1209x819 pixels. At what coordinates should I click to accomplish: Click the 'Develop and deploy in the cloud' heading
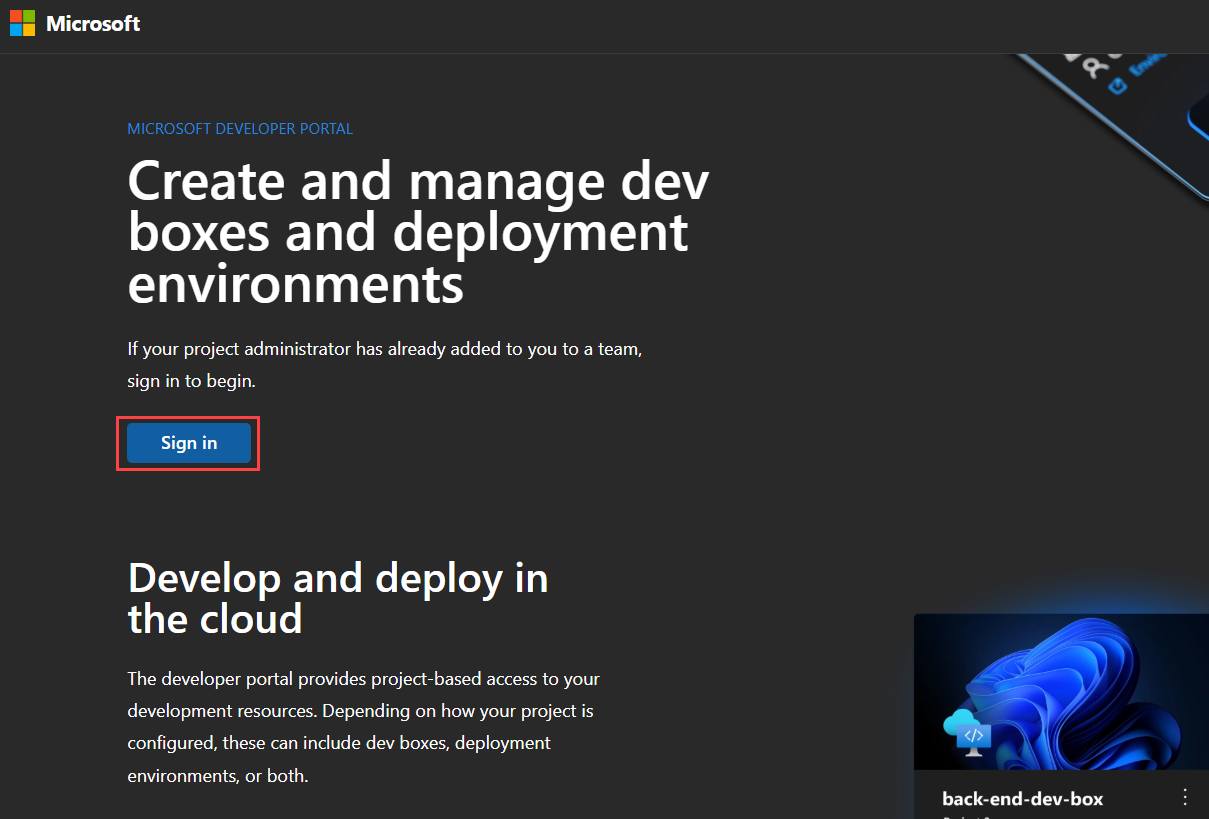pos(338,598)
